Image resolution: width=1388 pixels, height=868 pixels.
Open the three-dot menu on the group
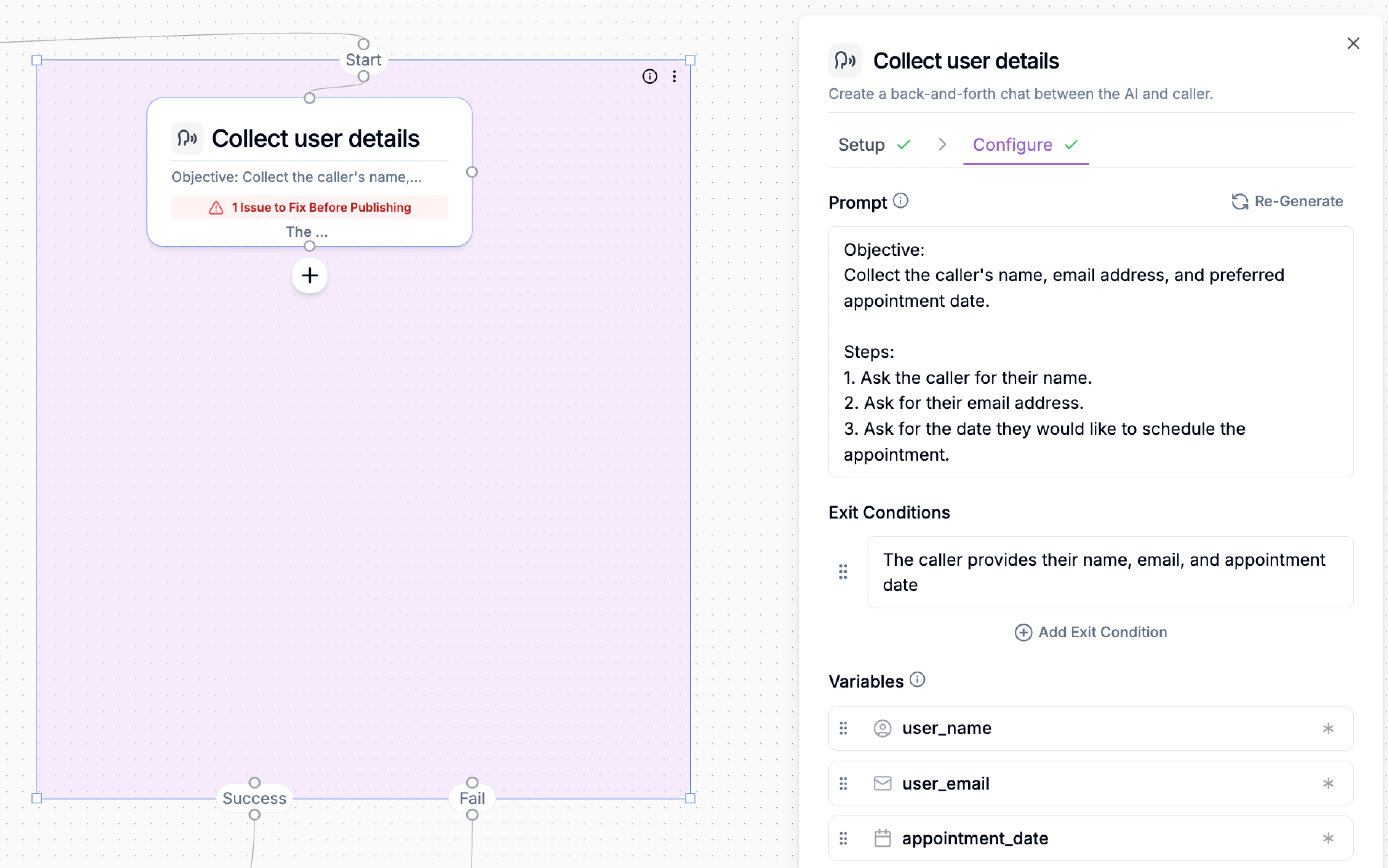pos(674,77)
